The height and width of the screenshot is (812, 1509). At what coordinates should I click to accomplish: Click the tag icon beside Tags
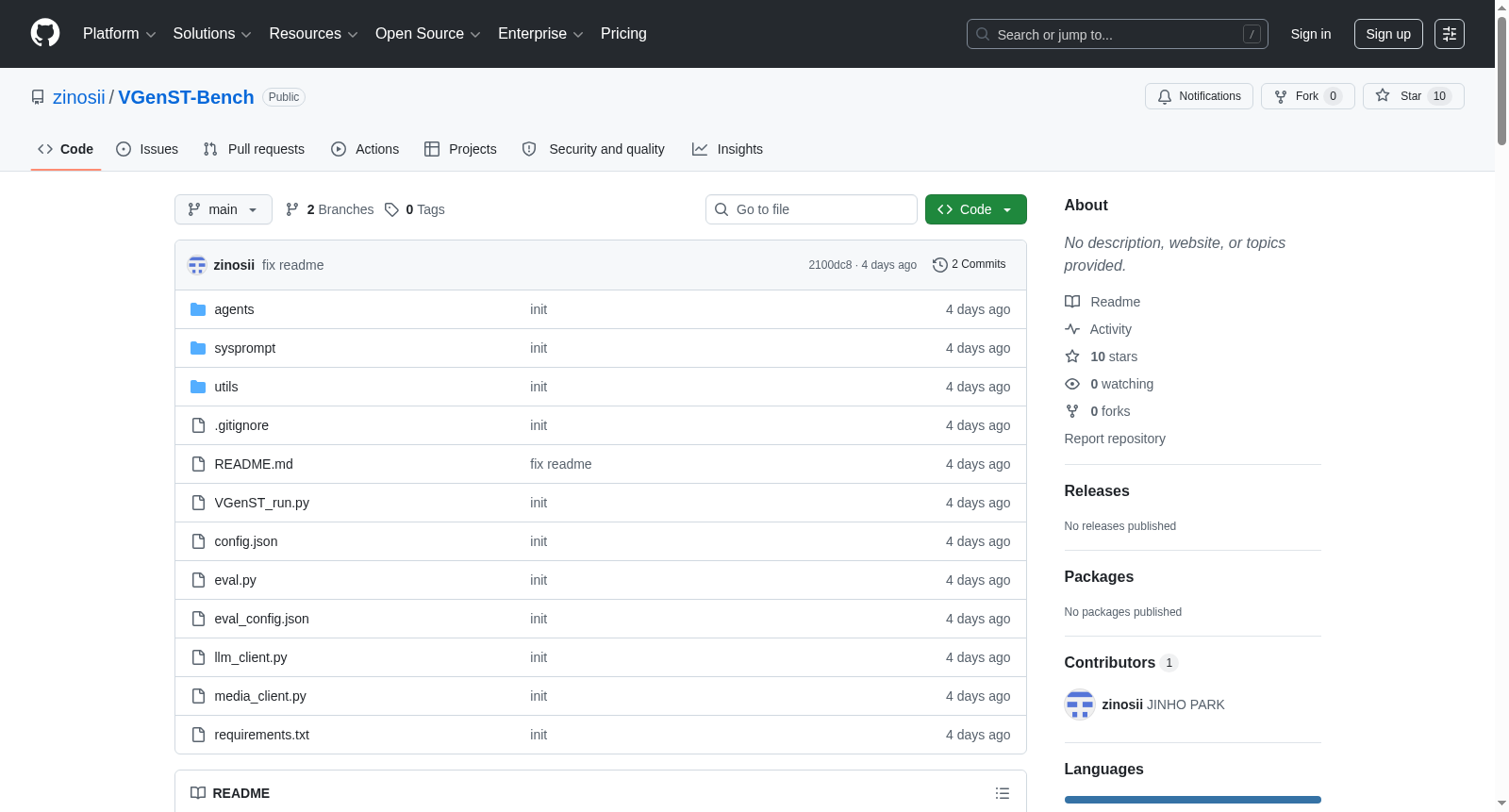(x=392, y=209)
